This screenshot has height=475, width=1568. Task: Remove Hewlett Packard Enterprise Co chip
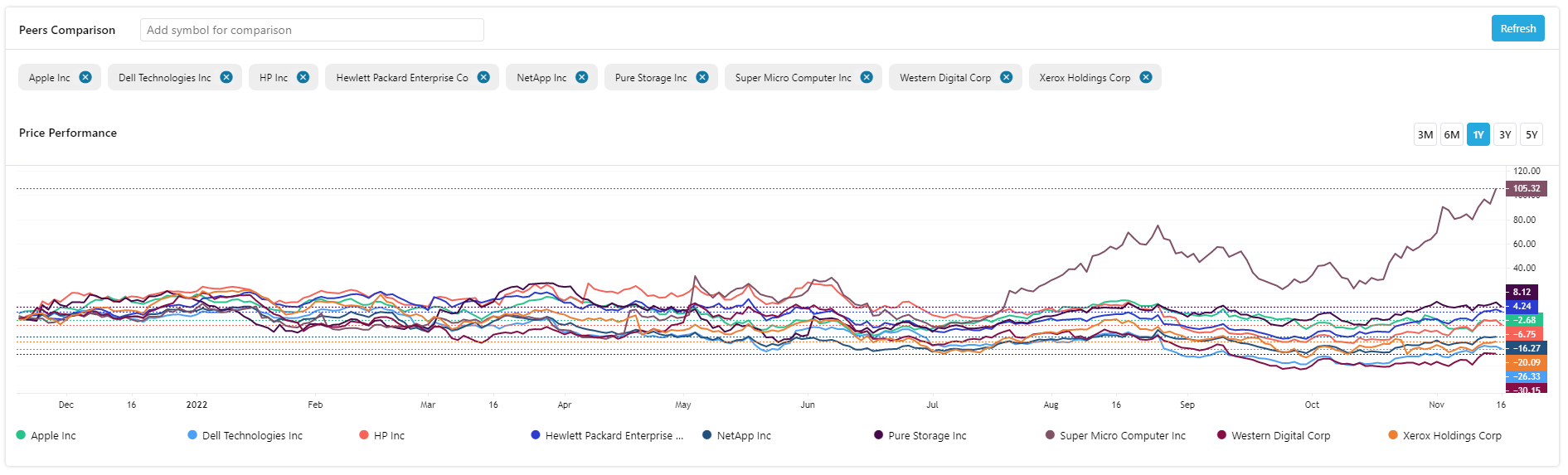[483, 77]
